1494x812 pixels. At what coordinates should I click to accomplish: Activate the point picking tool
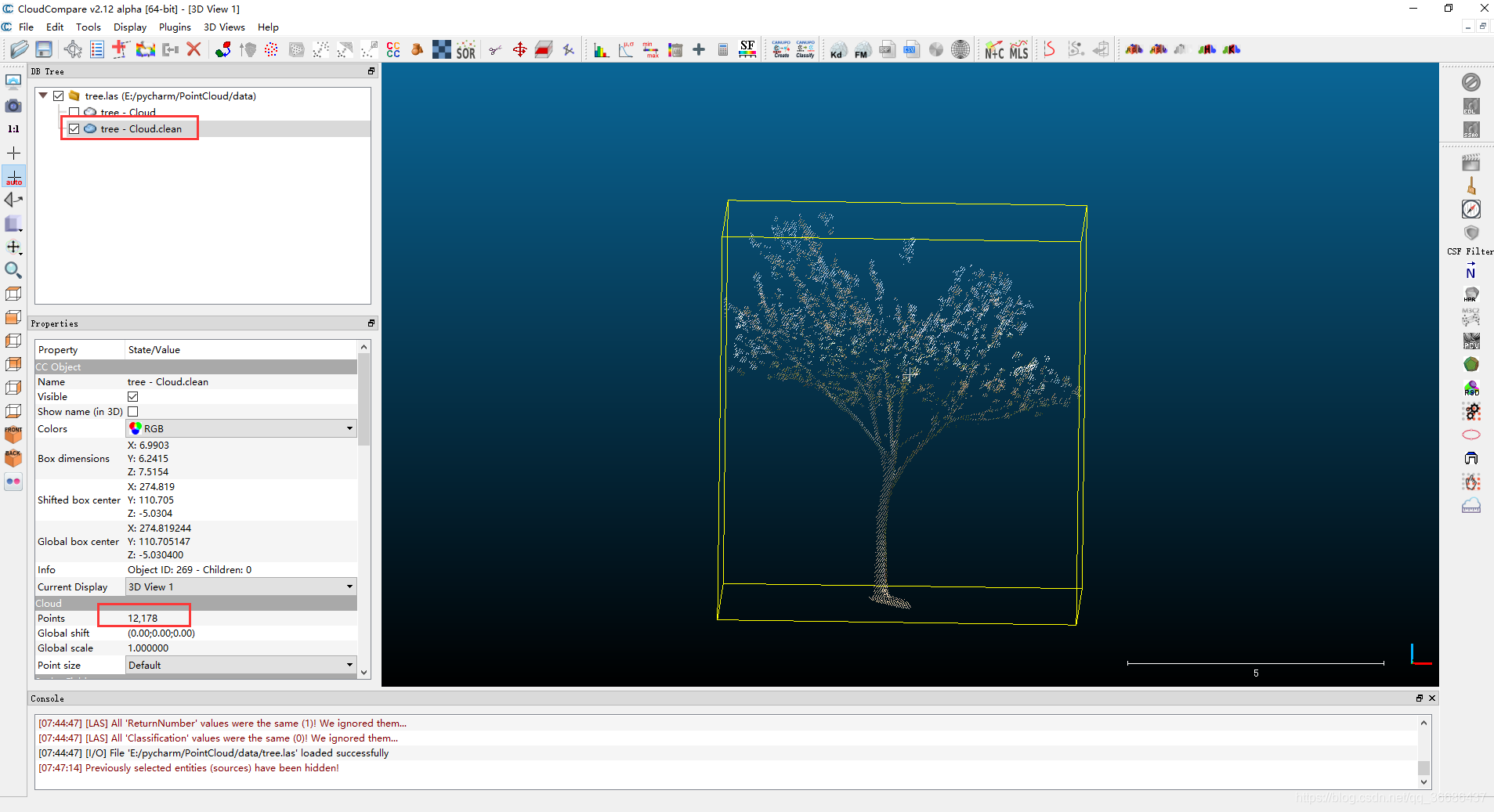click(x=73, y=49)
